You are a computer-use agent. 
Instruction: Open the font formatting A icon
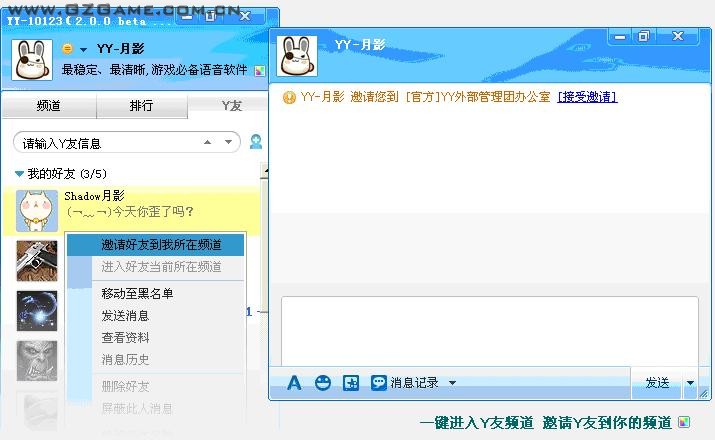click(294, 383)
